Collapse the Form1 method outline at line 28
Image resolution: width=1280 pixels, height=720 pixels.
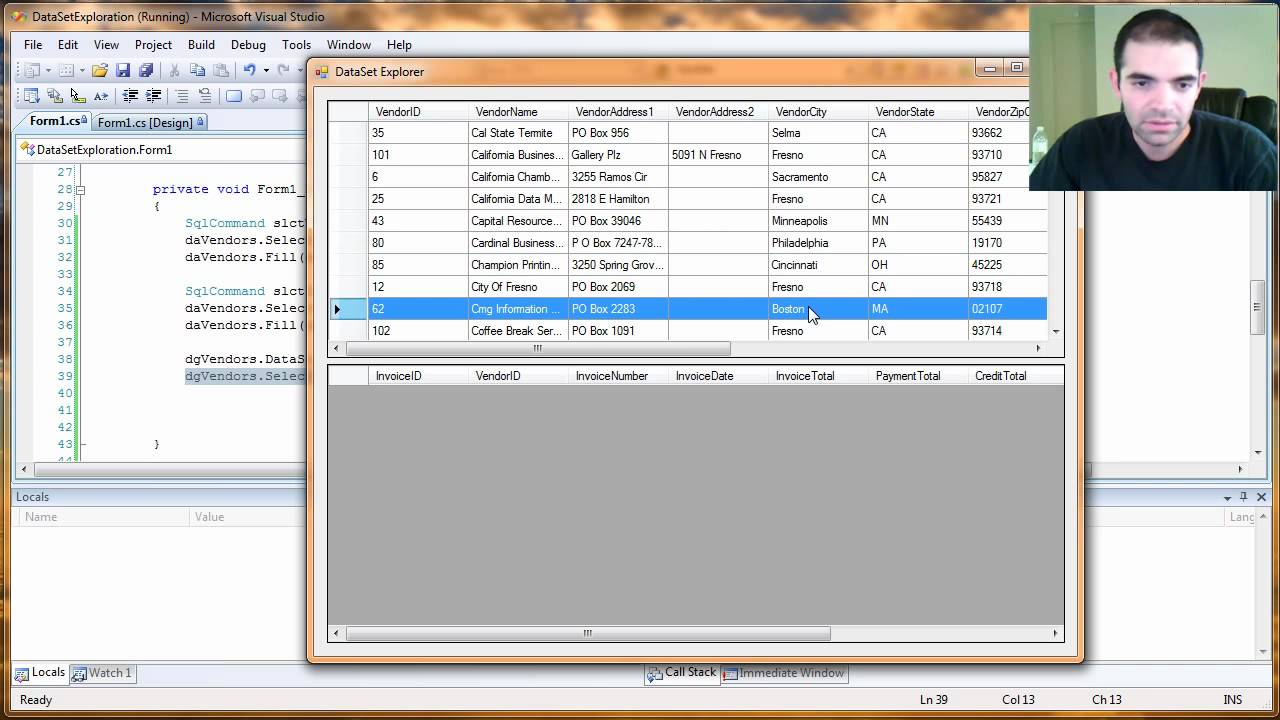tap(81, 189)
